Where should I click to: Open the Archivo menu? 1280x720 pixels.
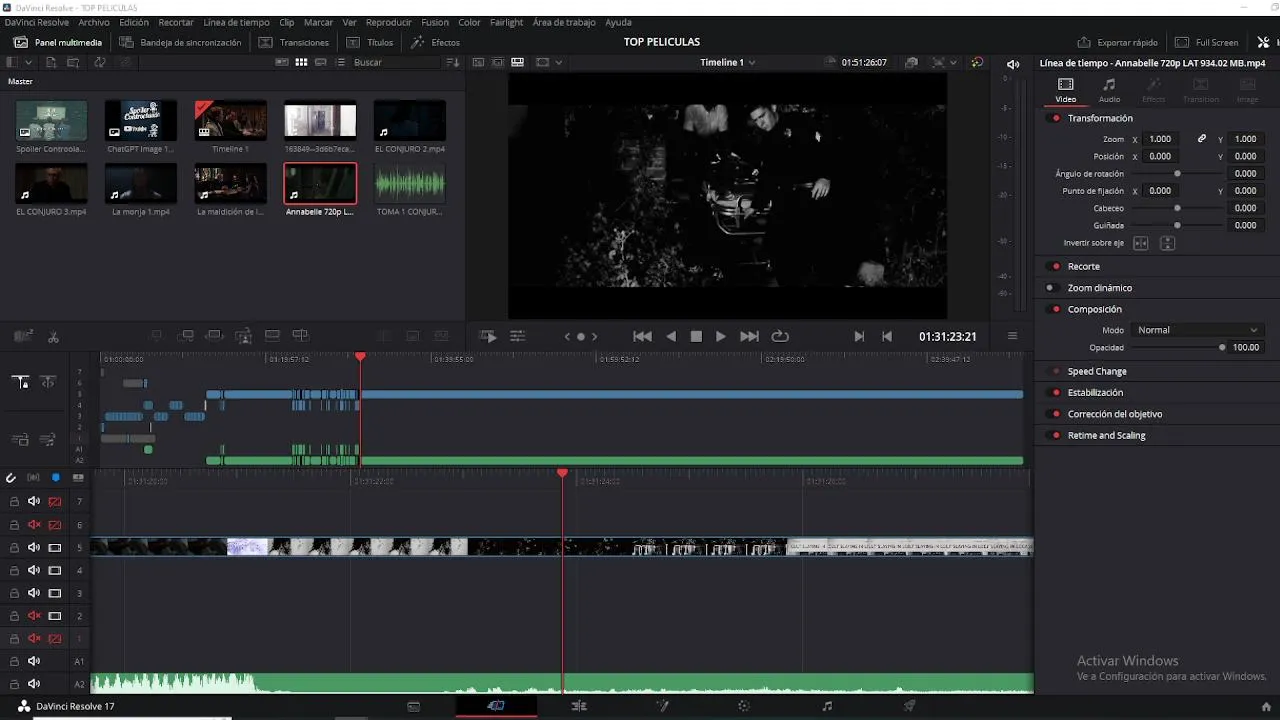pyautogui.click(x=94, y=22)
